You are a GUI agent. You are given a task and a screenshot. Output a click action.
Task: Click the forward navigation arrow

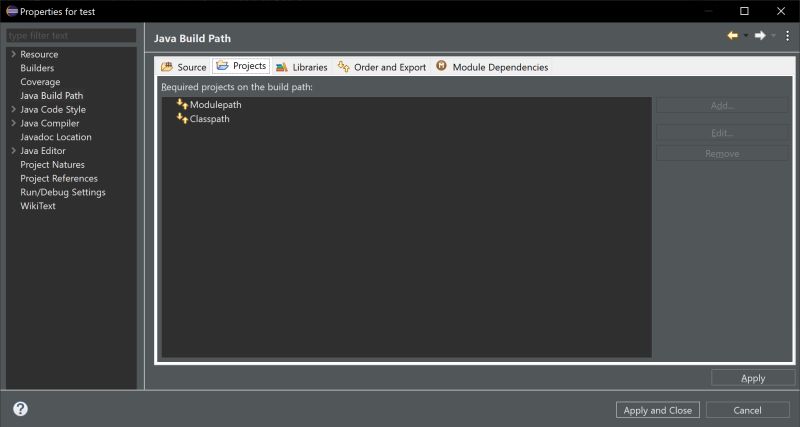[760, 36]
